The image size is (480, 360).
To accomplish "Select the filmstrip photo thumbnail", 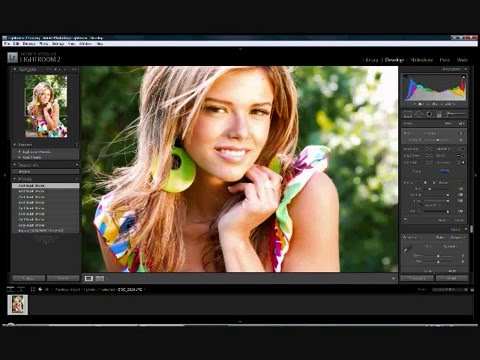I will tap(18, 304).
